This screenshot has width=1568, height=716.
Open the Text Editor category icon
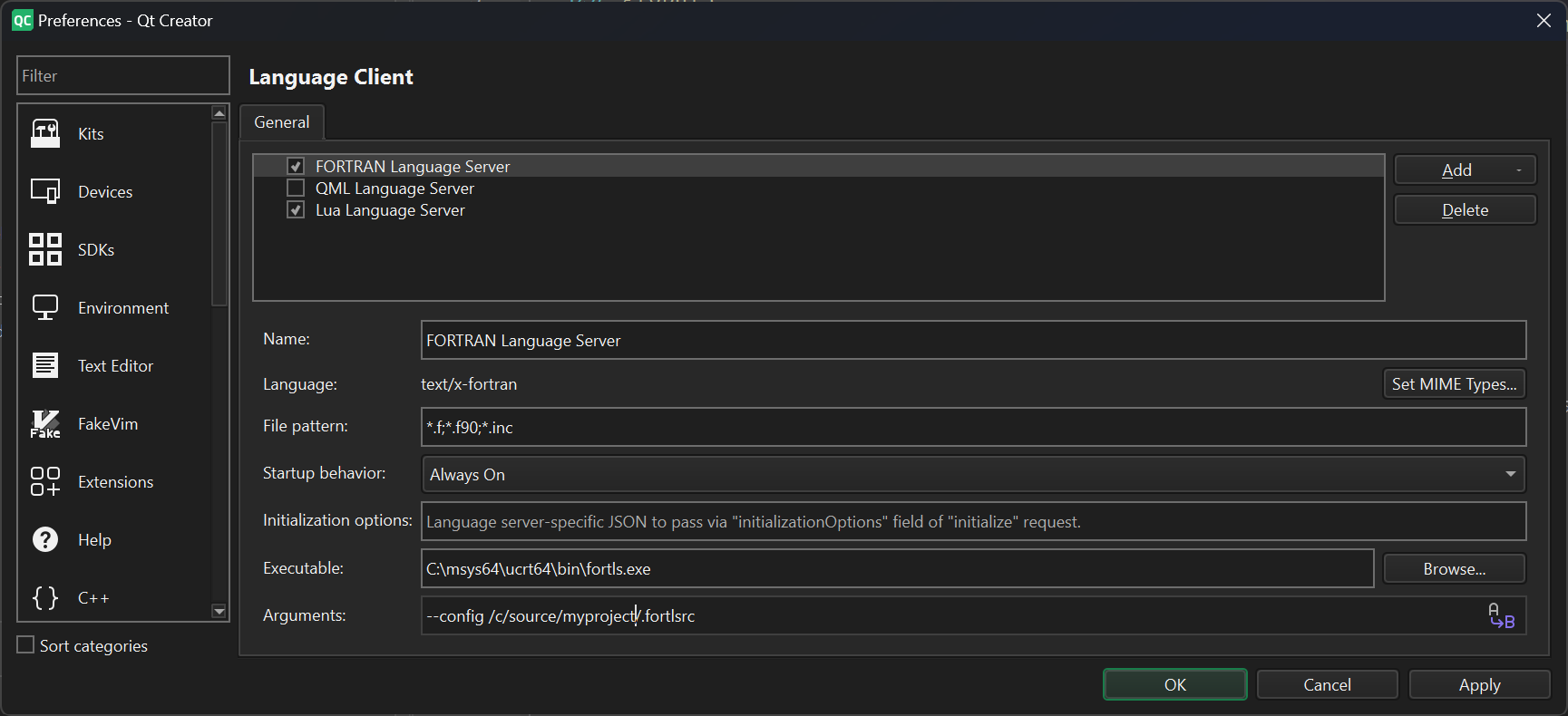click(45, 365)
